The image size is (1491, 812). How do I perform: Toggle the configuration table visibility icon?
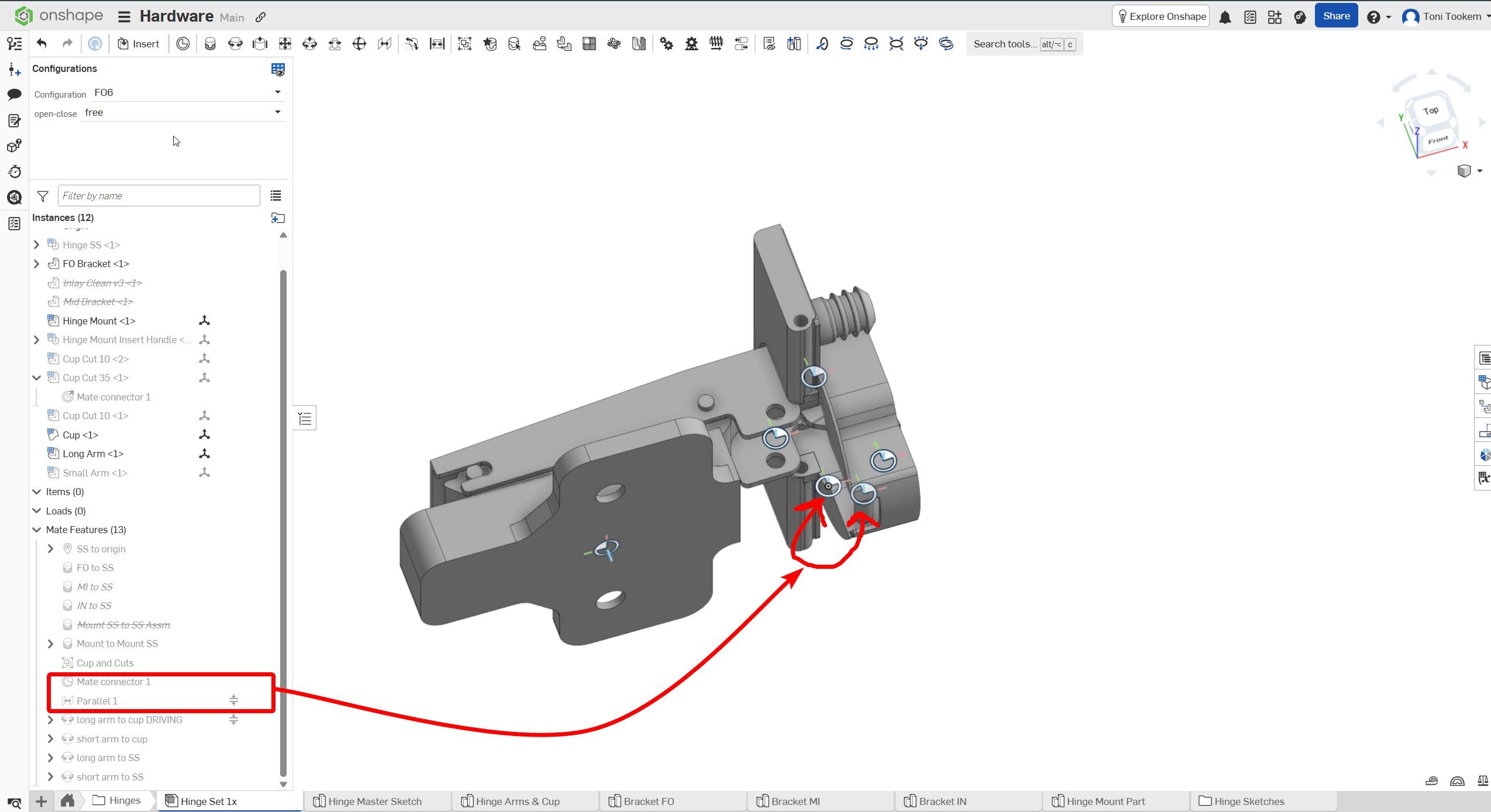(x=278, y=70)
